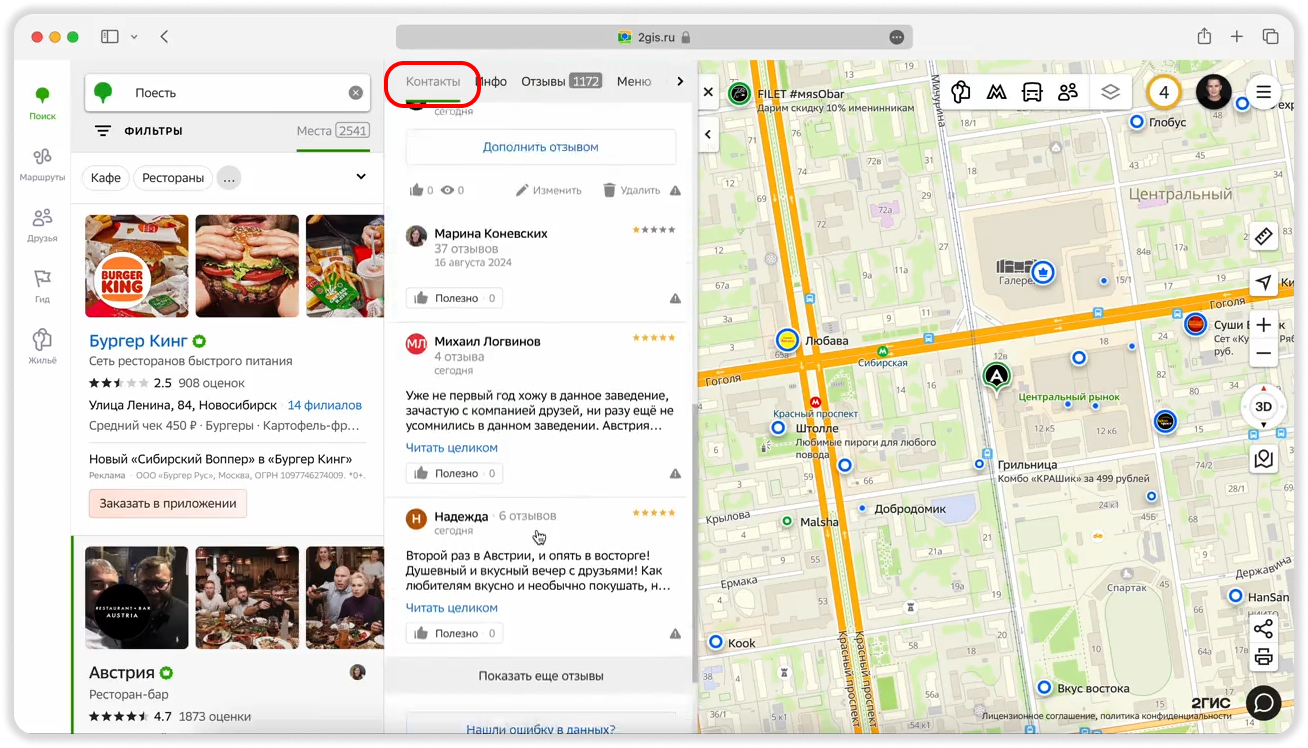
Task: Open the Гид section
Action: (42, 286)
